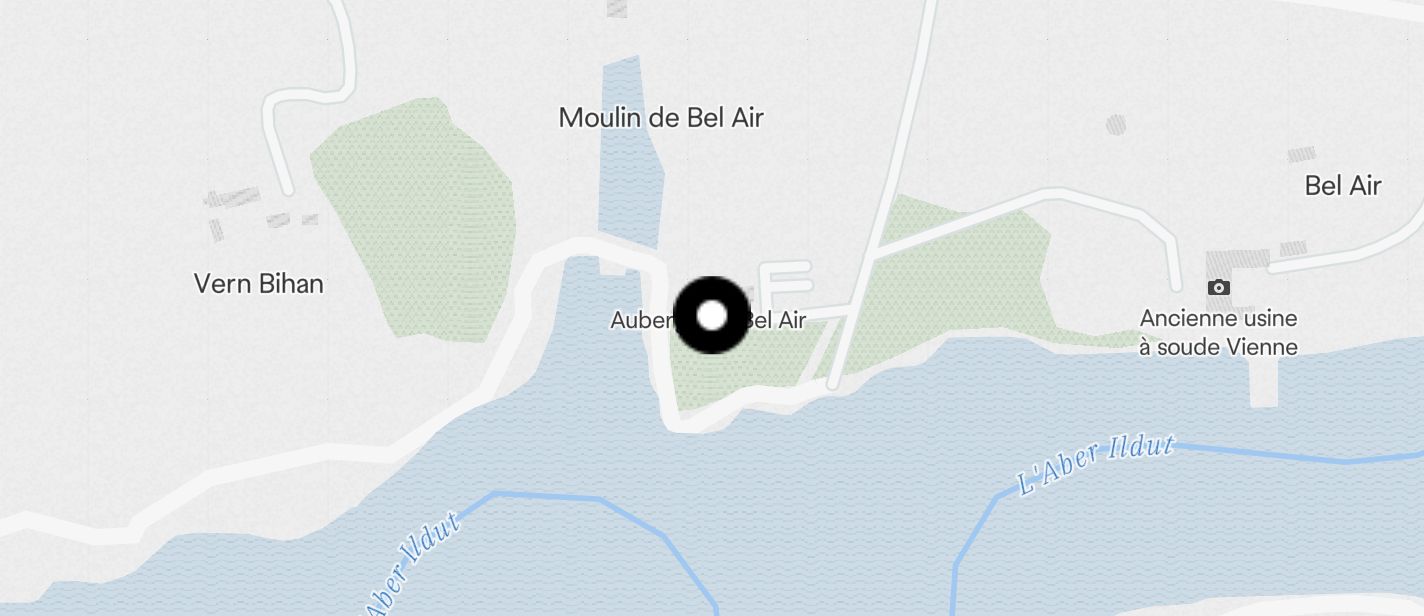Click the round grey building northeast
Viewport: 1424px width, 616px height.
tap(1116, 124)
